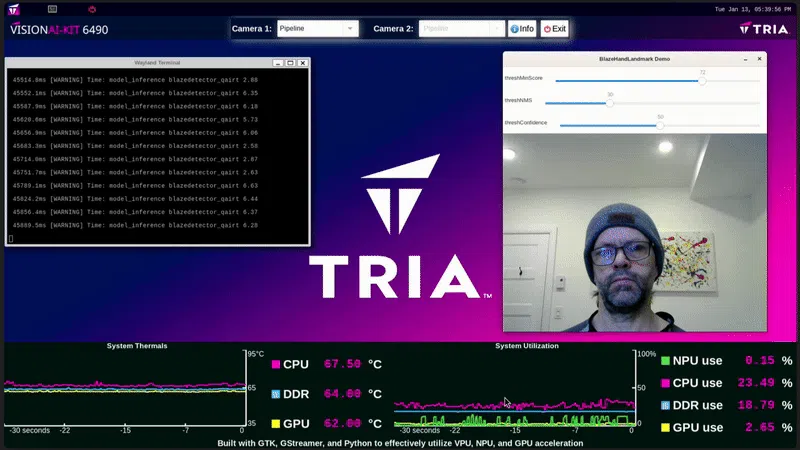Screen dimensions: 800x450
Task: Open the Camera 1 Pipeline dropdown
Action: tap(318, 29)
